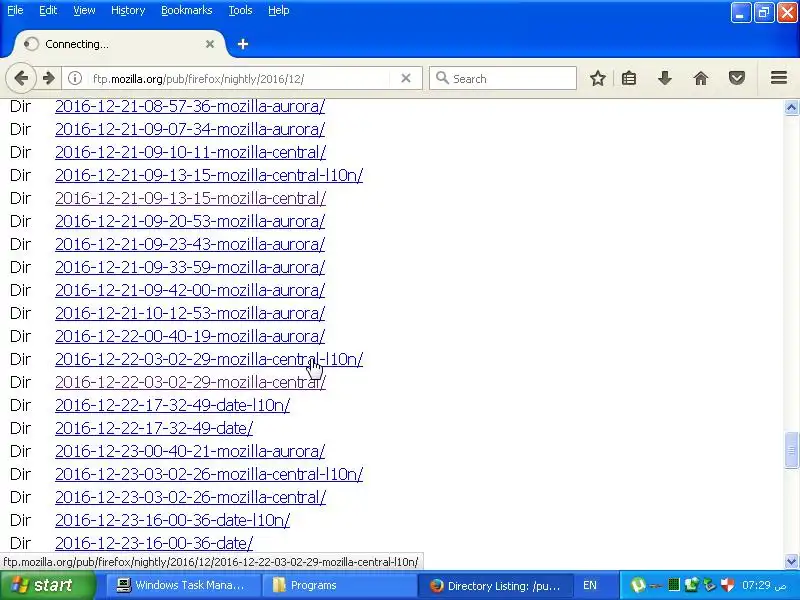Open a new tab with plus button

coord(243,44)
